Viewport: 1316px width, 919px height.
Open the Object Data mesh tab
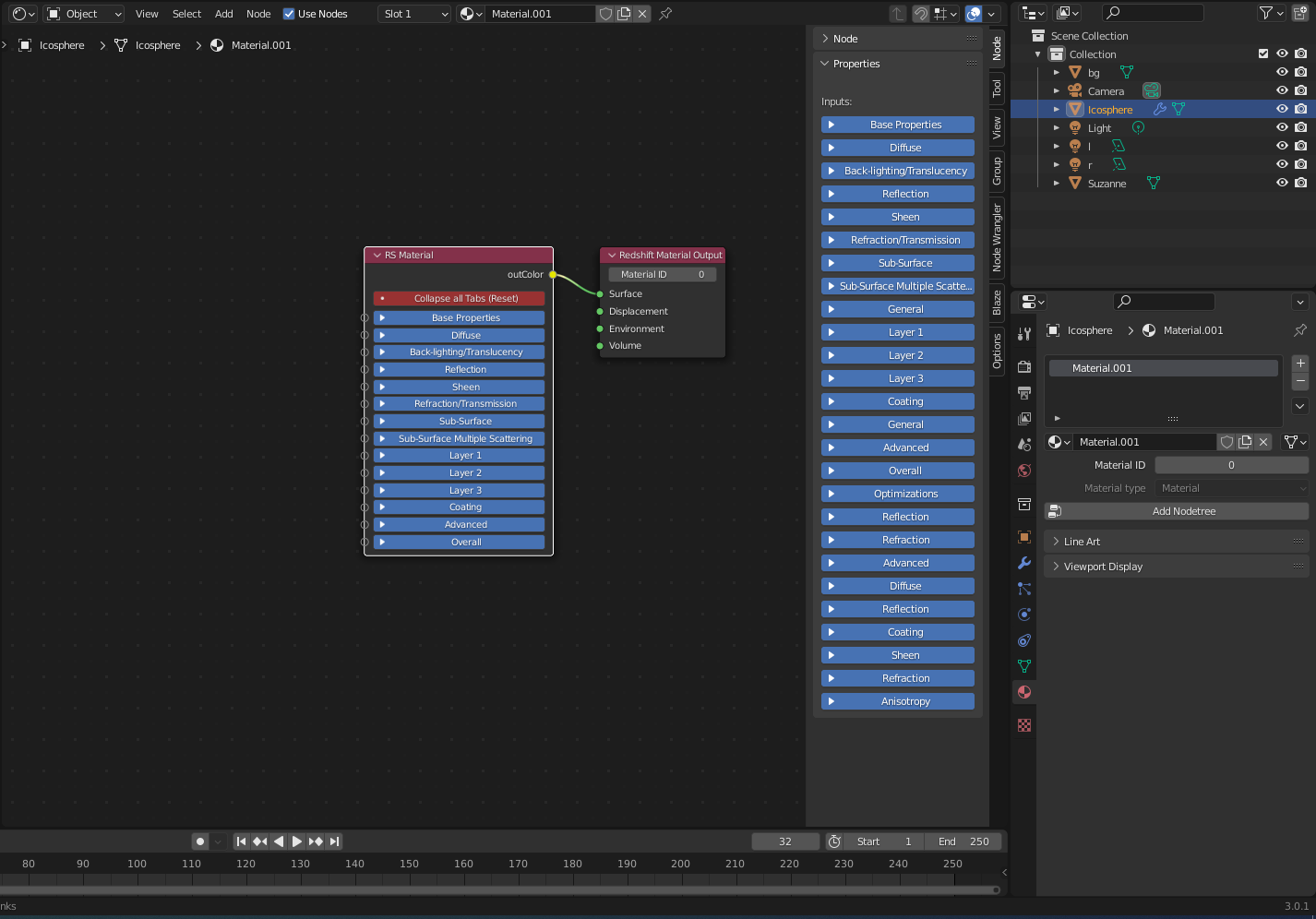[x=1024, y=666]
